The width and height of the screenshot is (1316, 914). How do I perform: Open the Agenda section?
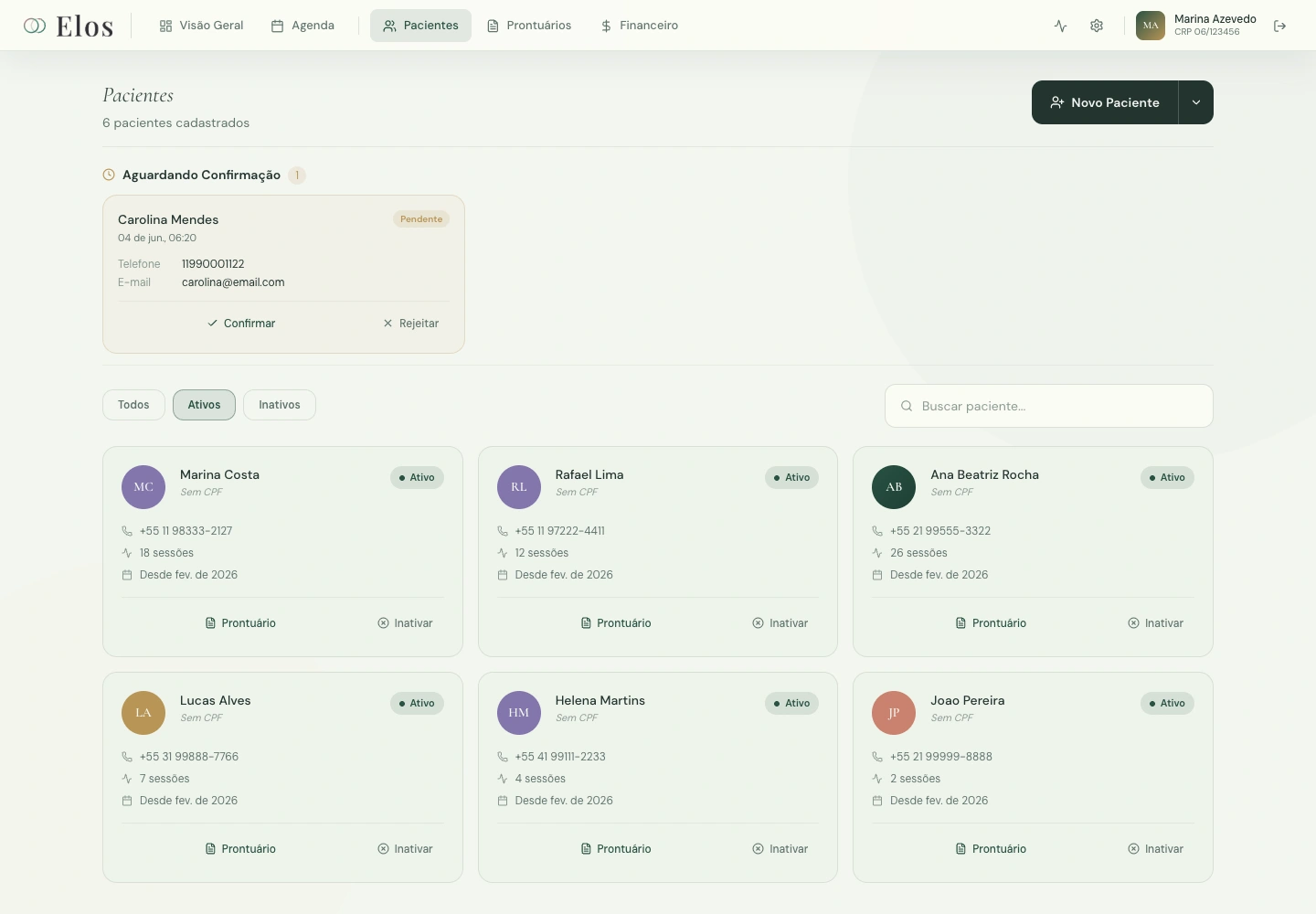tap(302, 26)
